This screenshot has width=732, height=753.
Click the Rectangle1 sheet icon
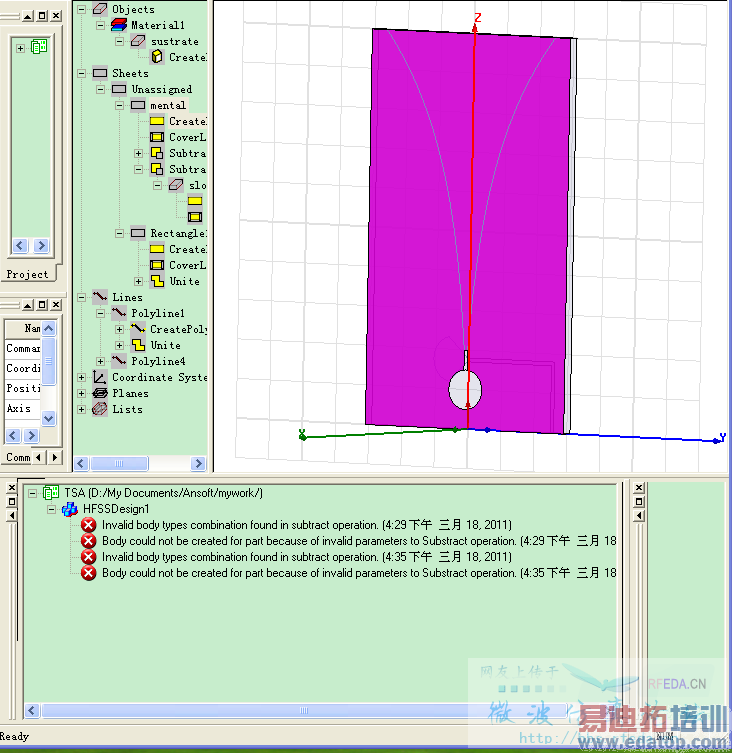138,233
